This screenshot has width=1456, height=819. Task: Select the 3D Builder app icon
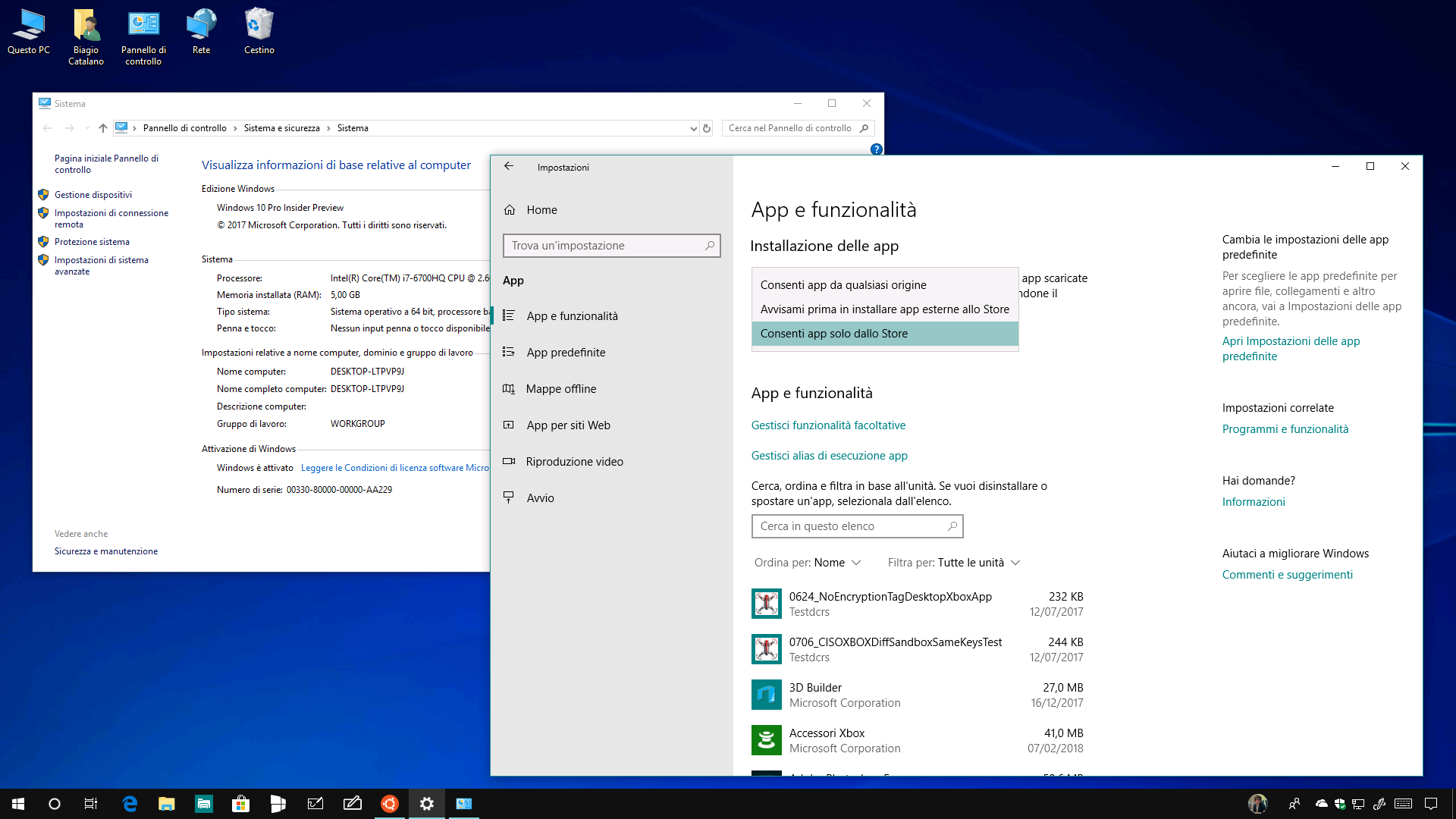pos(766,695)
